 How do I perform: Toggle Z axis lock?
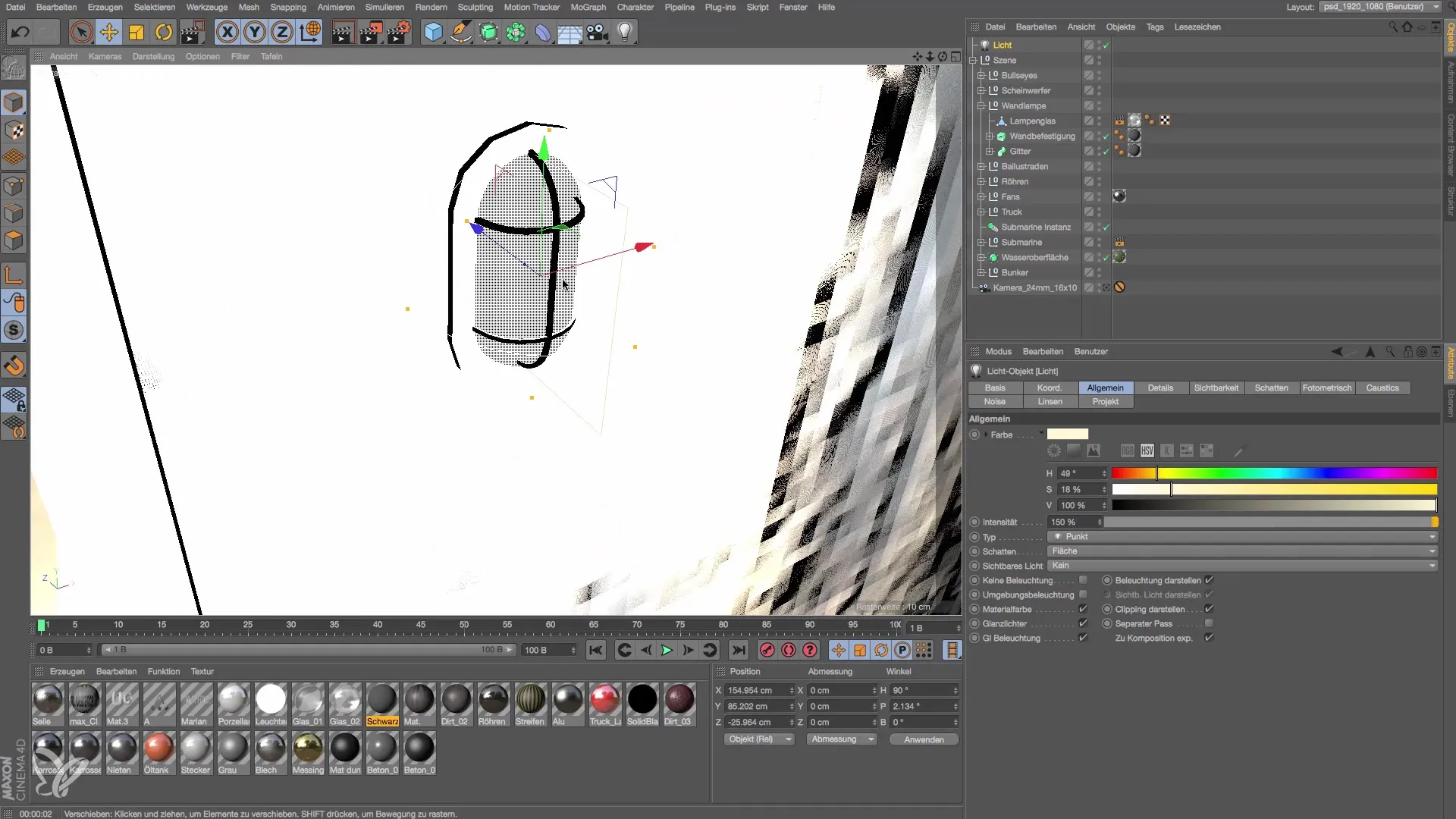click(282, 32)
